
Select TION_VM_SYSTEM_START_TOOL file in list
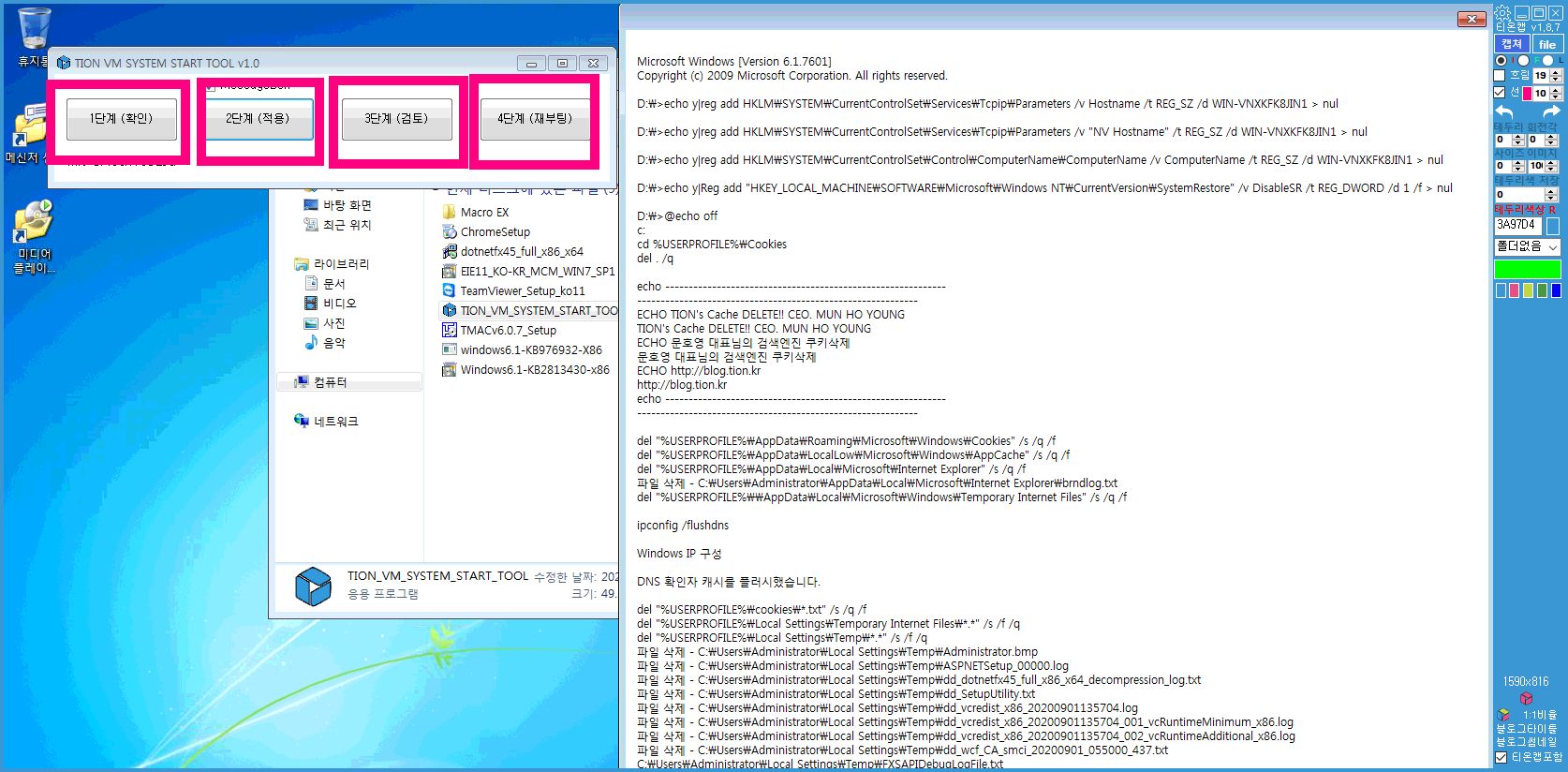(529, 310)
